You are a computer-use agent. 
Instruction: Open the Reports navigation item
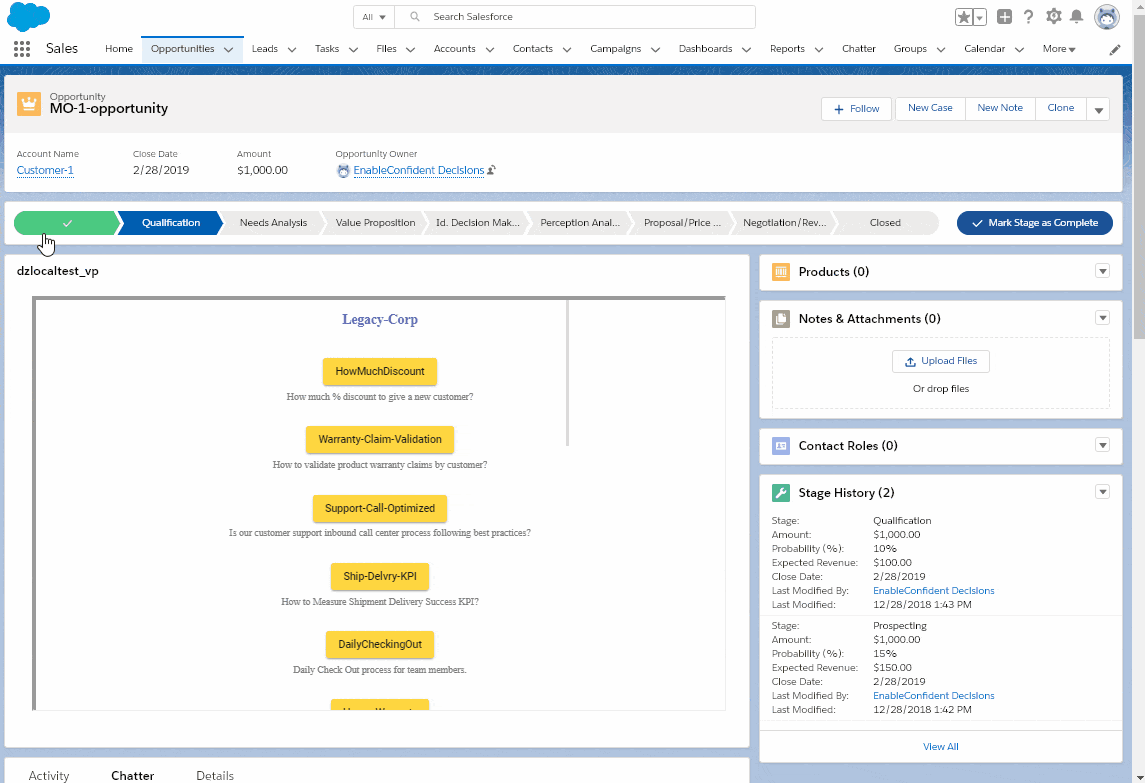789,48
